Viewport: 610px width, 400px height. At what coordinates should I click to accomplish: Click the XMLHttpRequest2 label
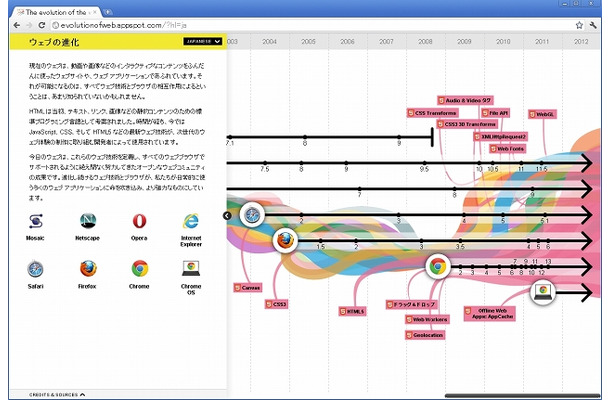501,137
